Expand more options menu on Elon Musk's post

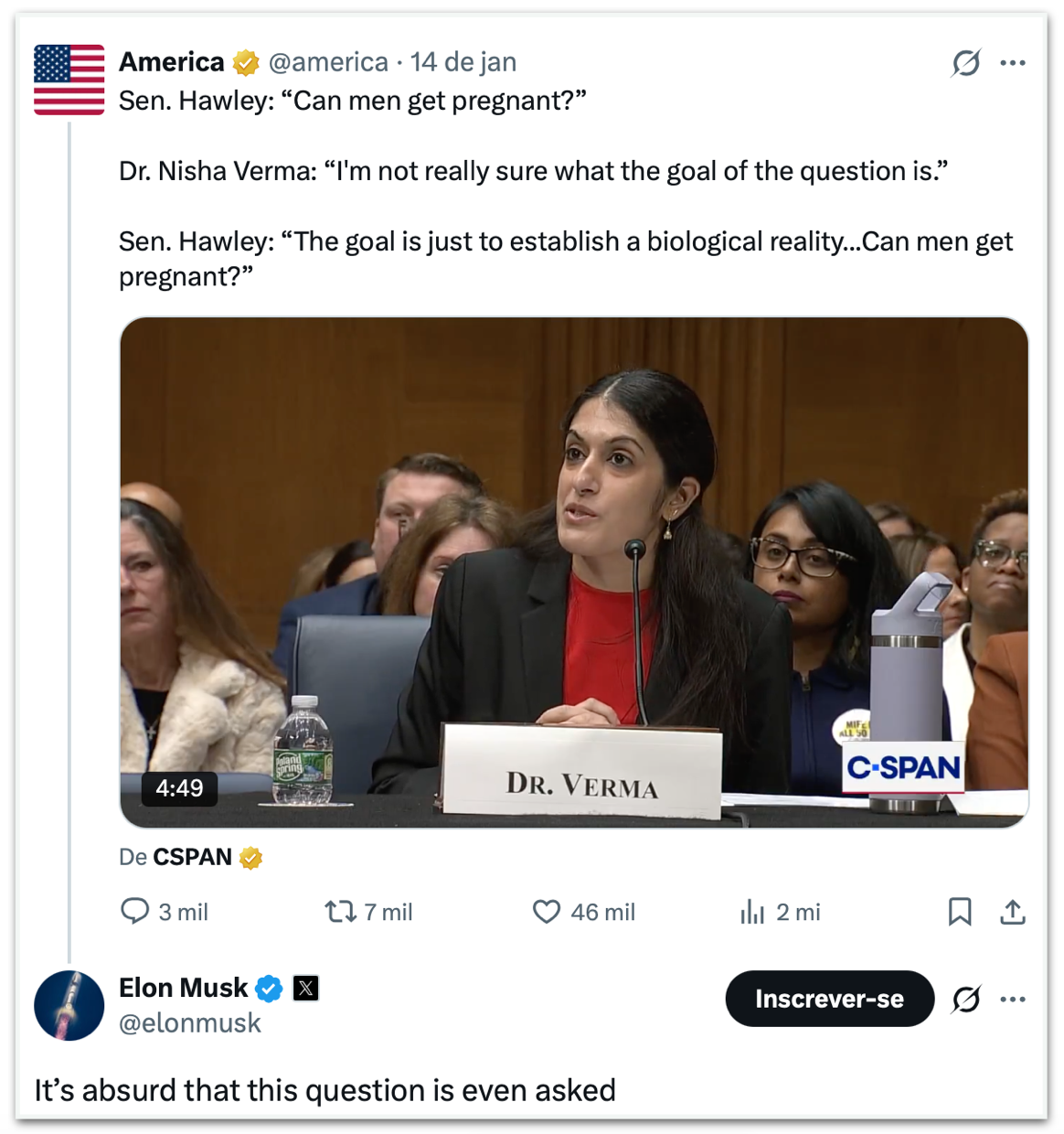(1013, 999)
